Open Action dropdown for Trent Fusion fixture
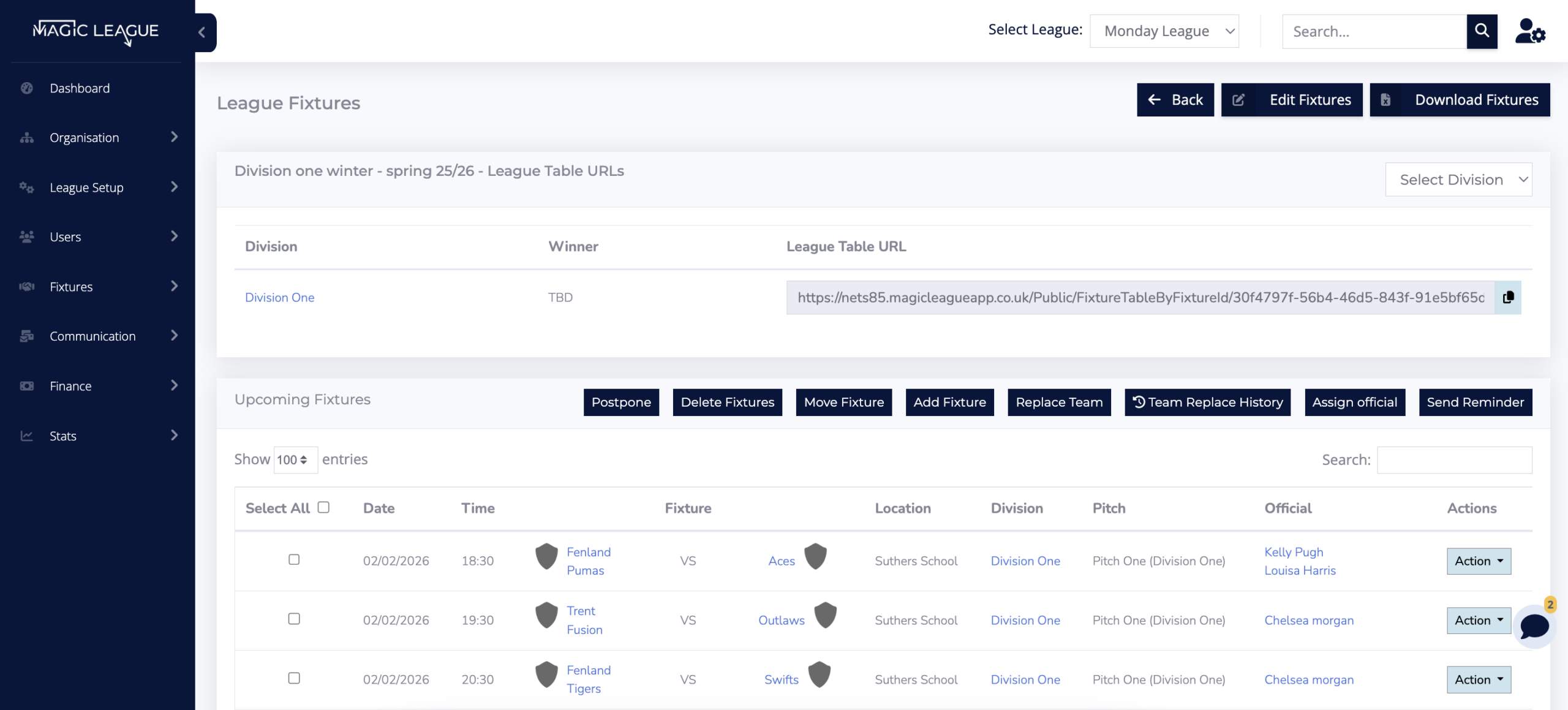This screenshot has height=710, width=1568. [1479, 620]
